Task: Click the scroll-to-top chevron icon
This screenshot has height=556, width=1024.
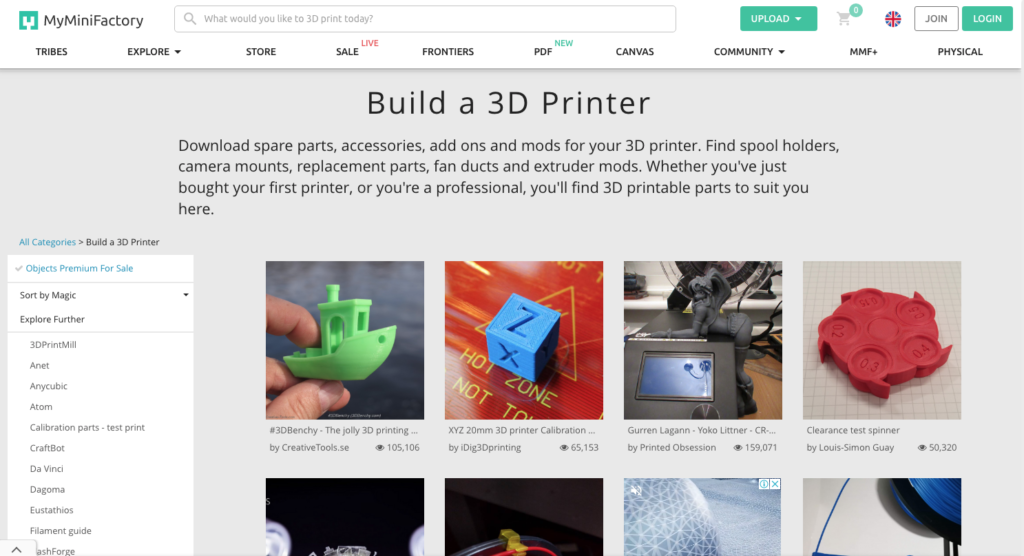Action: (17, 549)
